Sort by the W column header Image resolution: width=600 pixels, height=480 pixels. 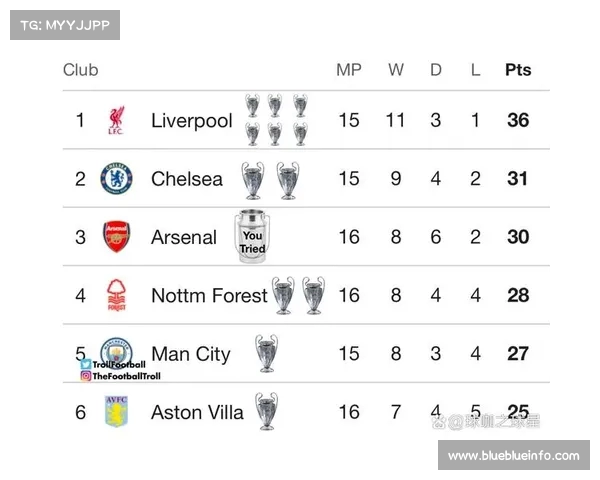(396, 70)
